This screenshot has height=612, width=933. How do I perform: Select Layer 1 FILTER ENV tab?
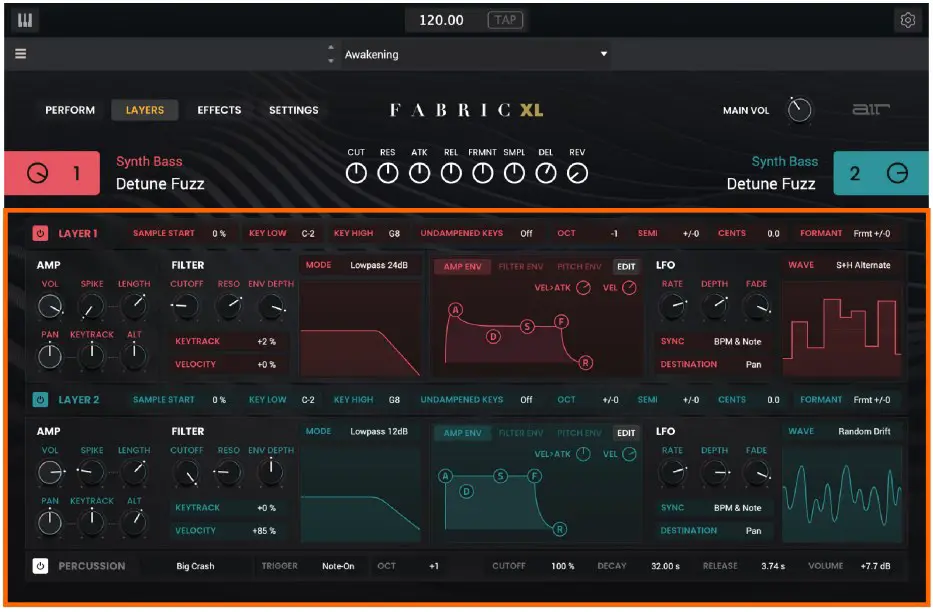pos(521,266)
